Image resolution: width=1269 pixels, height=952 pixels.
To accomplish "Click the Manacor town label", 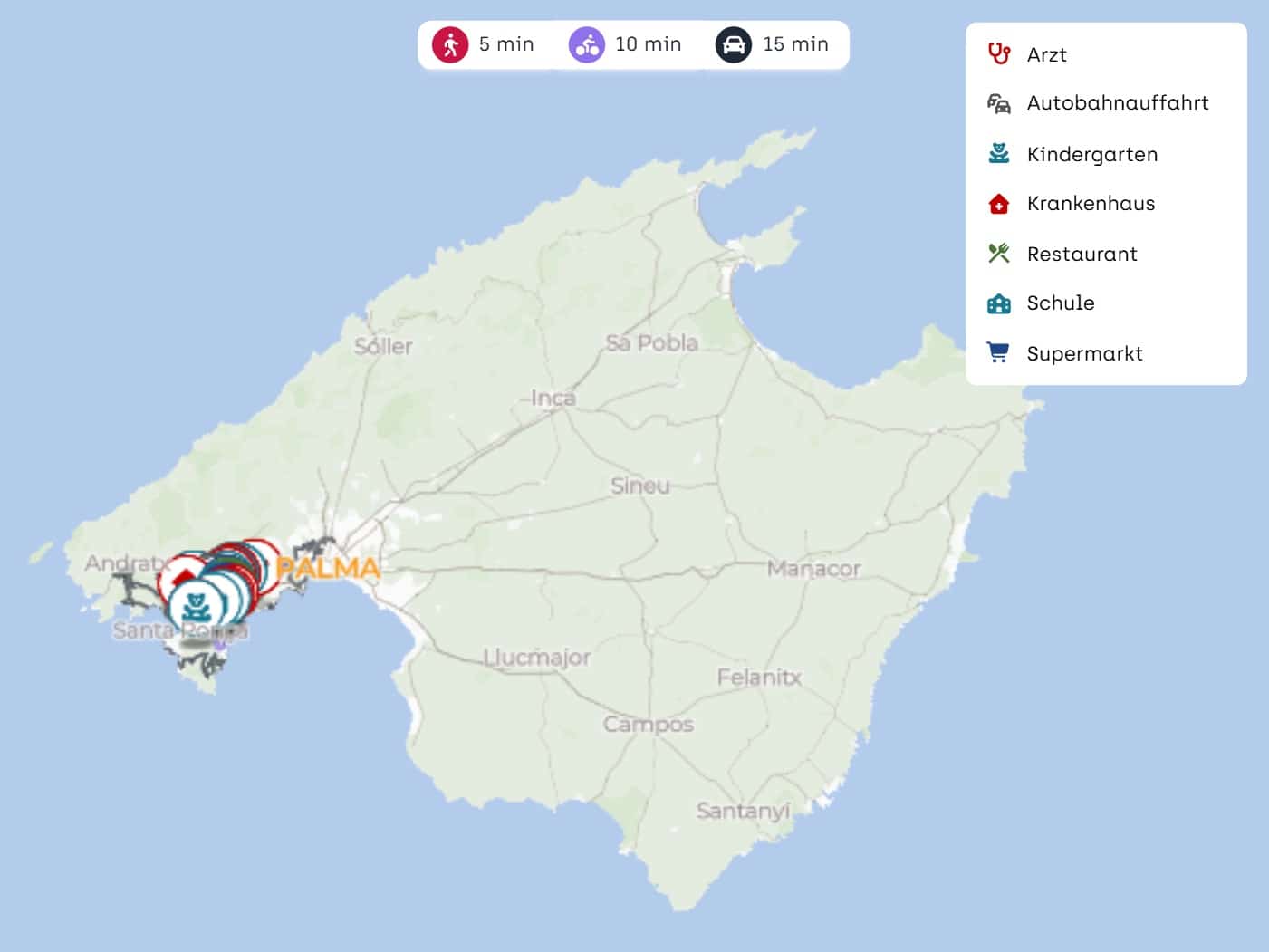I will [x=813, y=569].
